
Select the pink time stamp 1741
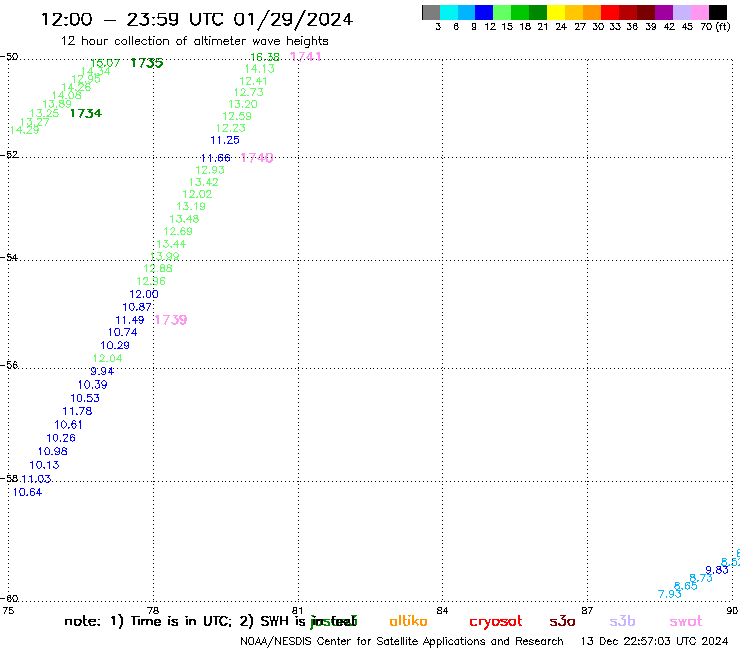pos(305,57)
